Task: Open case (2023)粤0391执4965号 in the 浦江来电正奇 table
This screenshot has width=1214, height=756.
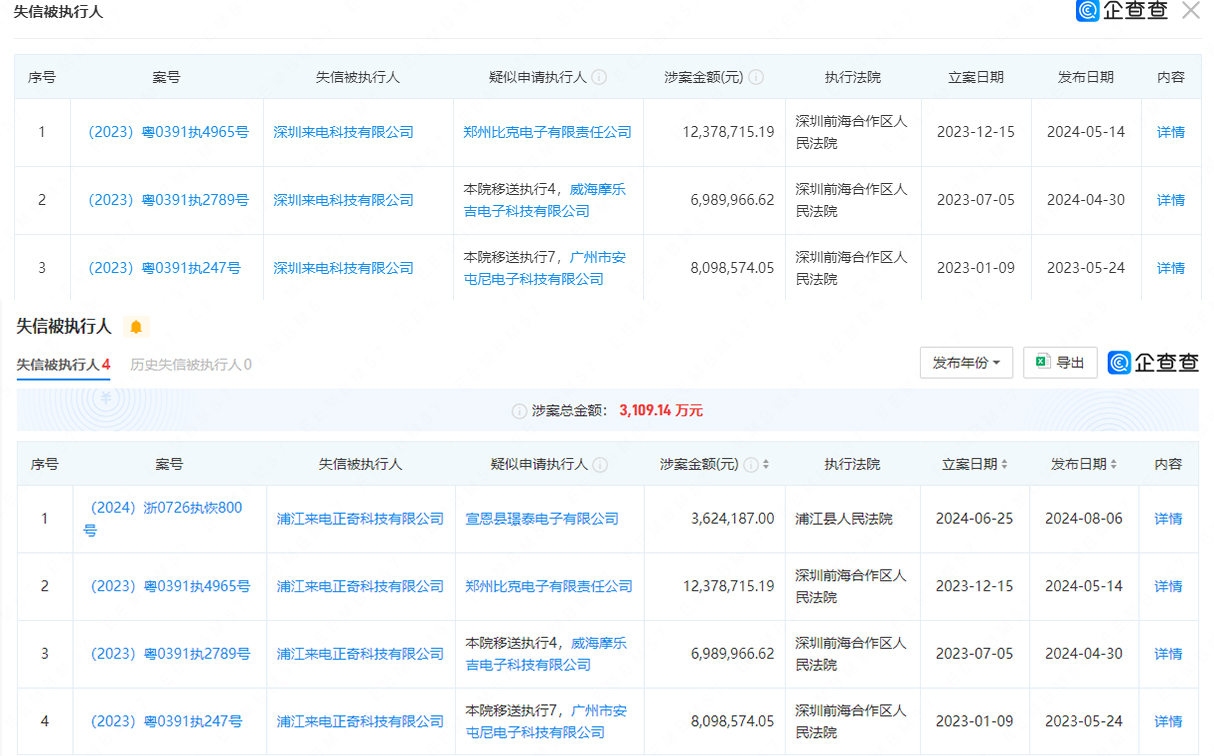Action: (x=169, y=586)
